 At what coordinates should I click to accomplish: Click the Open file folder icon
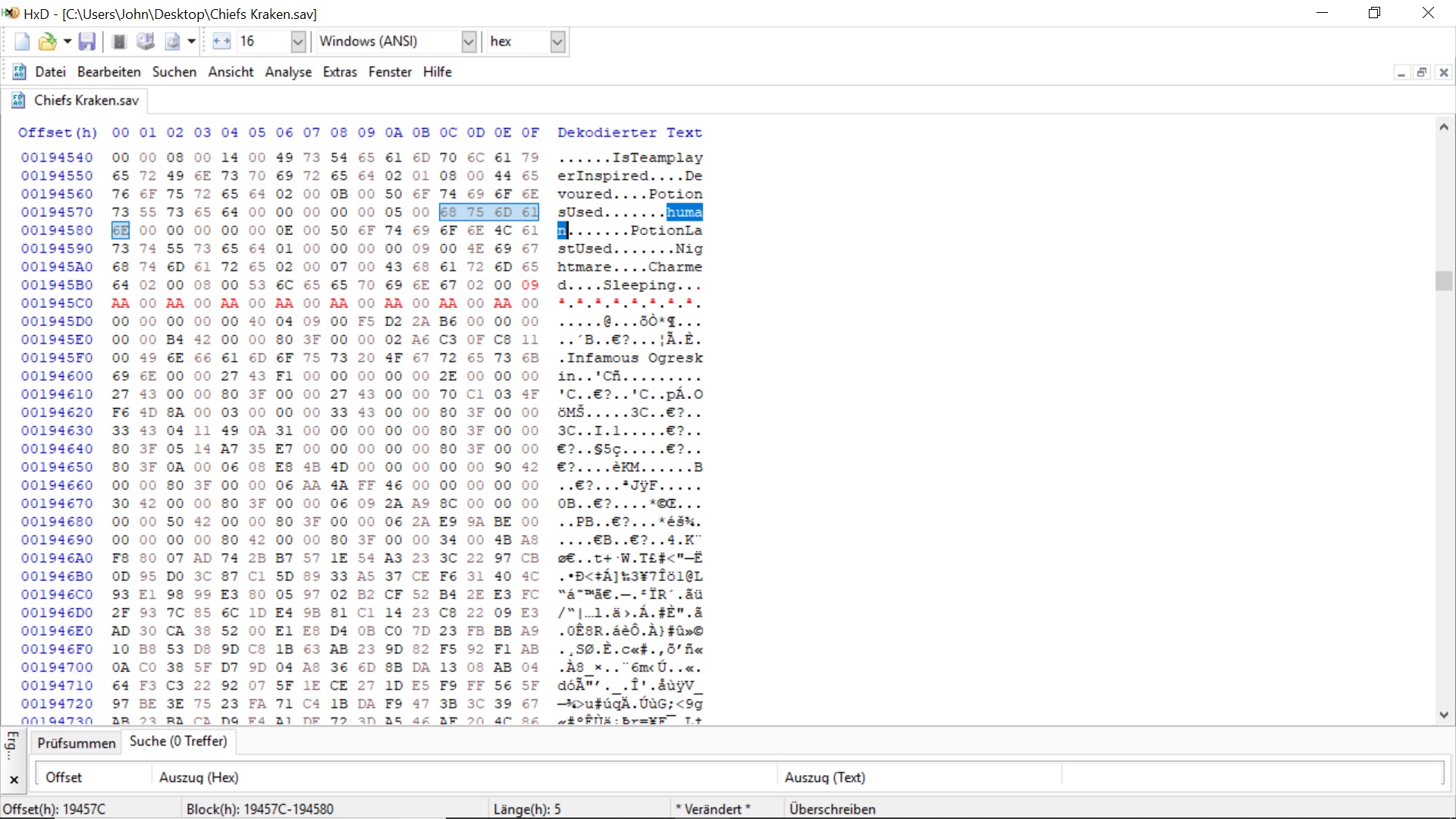click(47, 42)
